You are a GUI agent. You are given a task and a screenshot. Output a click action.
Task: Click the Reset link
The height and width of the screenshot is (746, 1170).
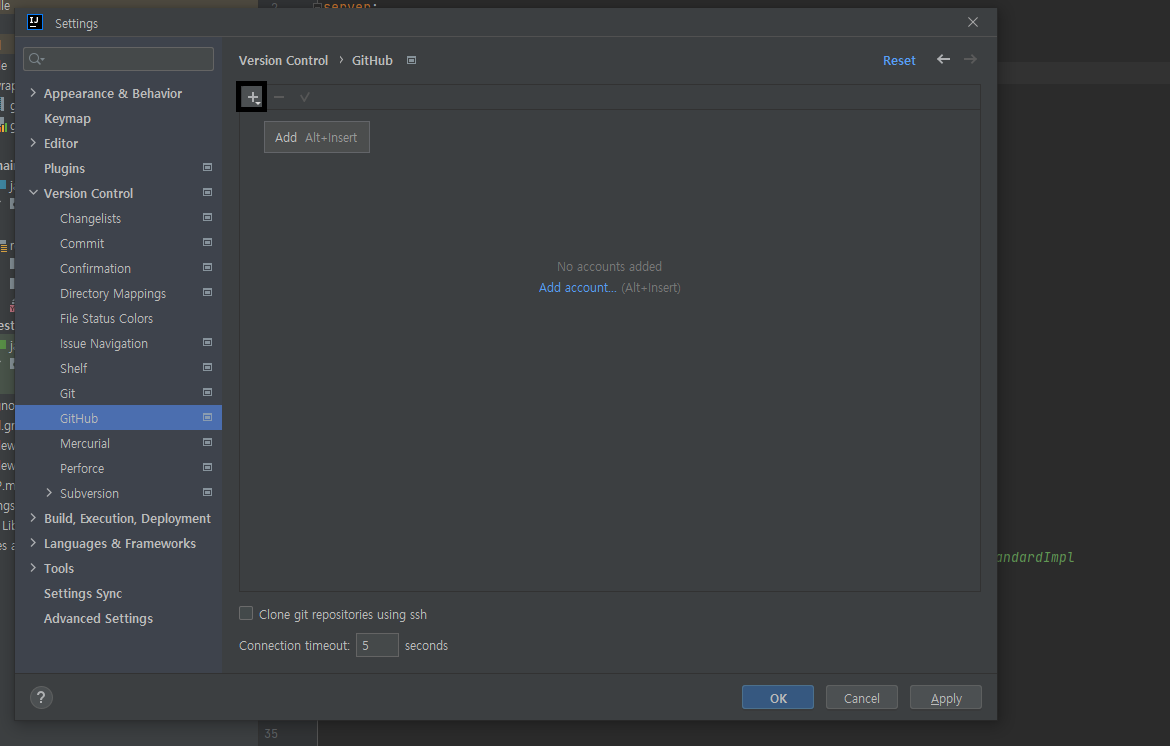[899, 60]
